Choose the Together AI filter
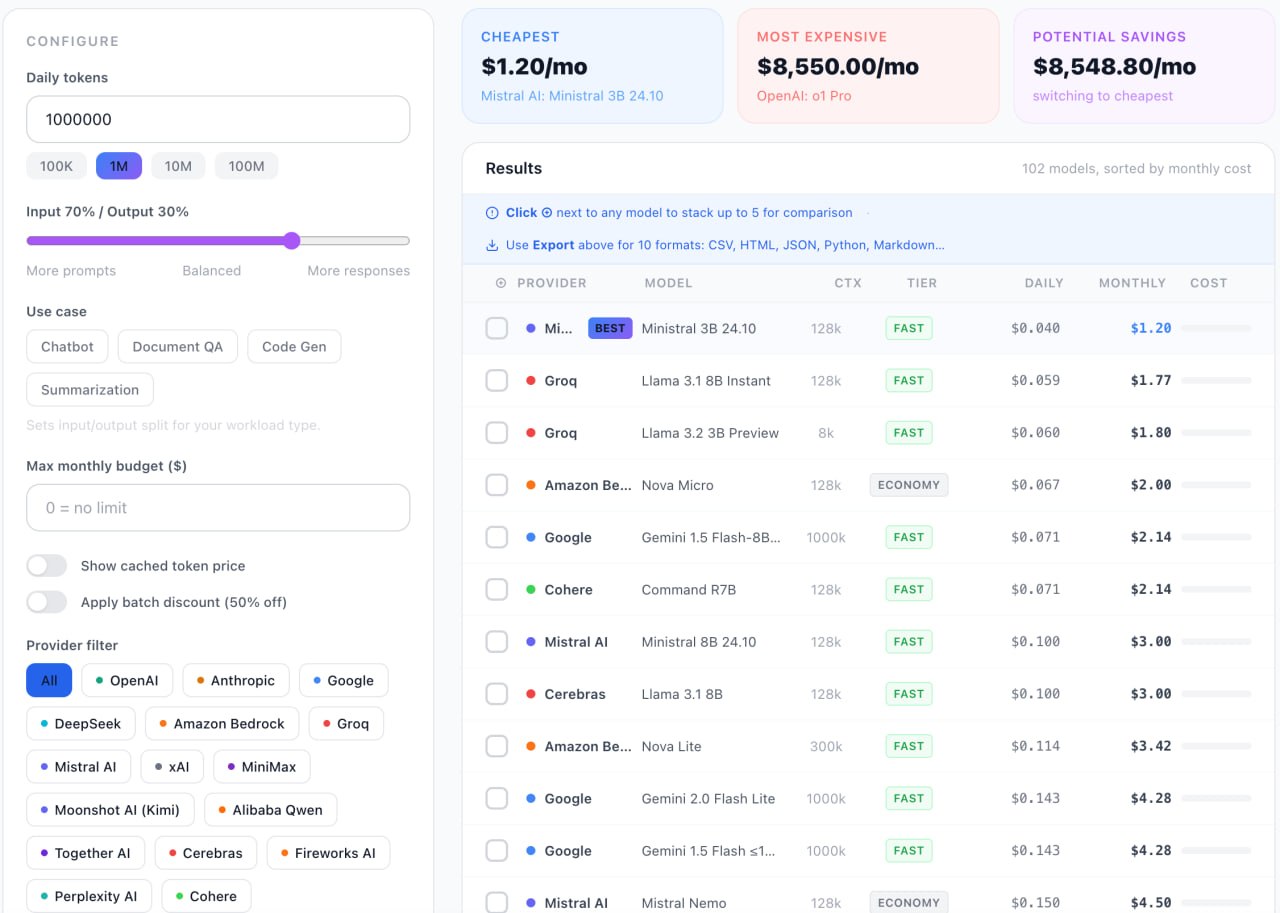 [86, 853]
